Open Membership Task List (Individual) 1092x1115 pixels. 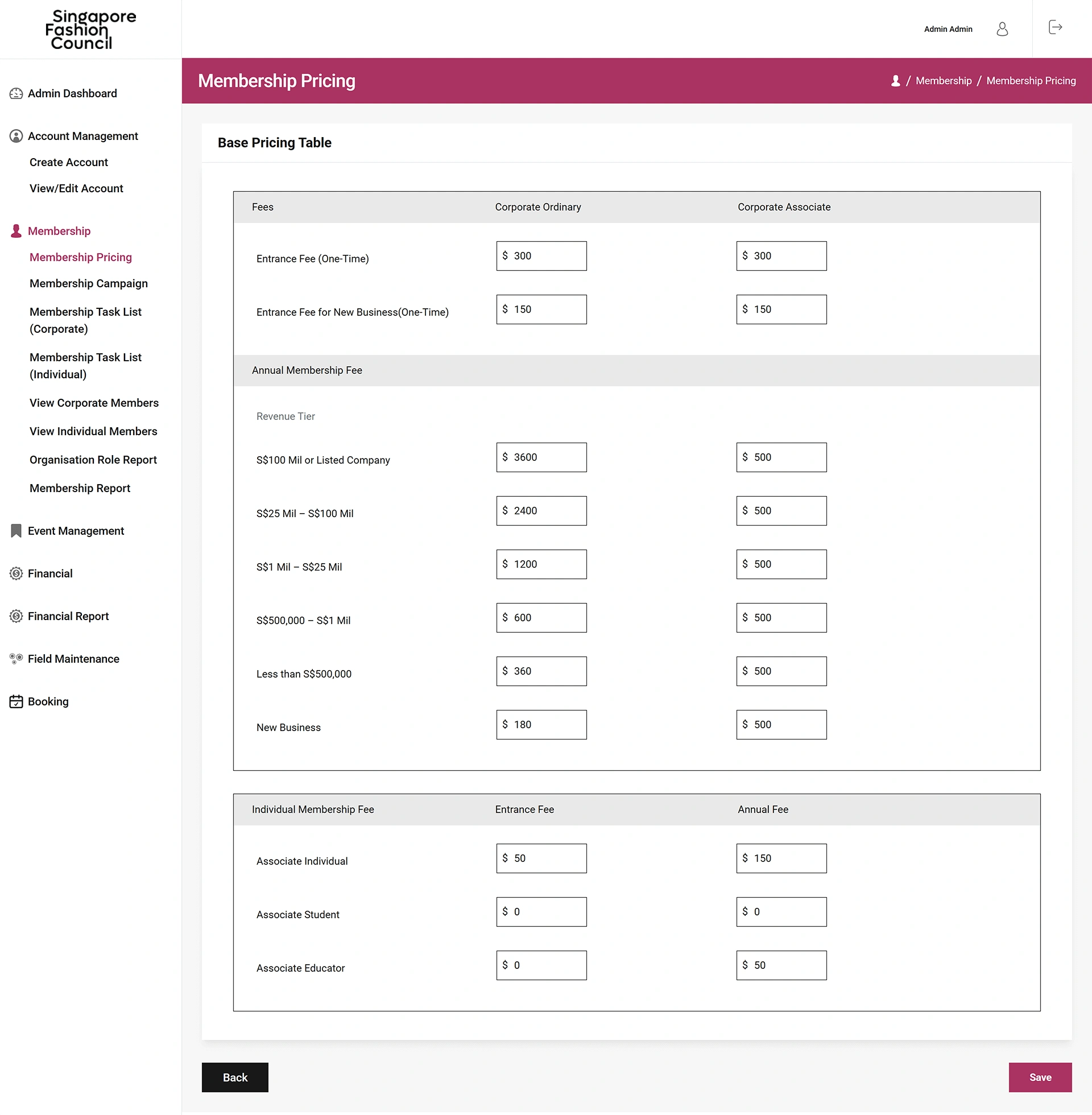pyautogui.click(x=85, y=365)
